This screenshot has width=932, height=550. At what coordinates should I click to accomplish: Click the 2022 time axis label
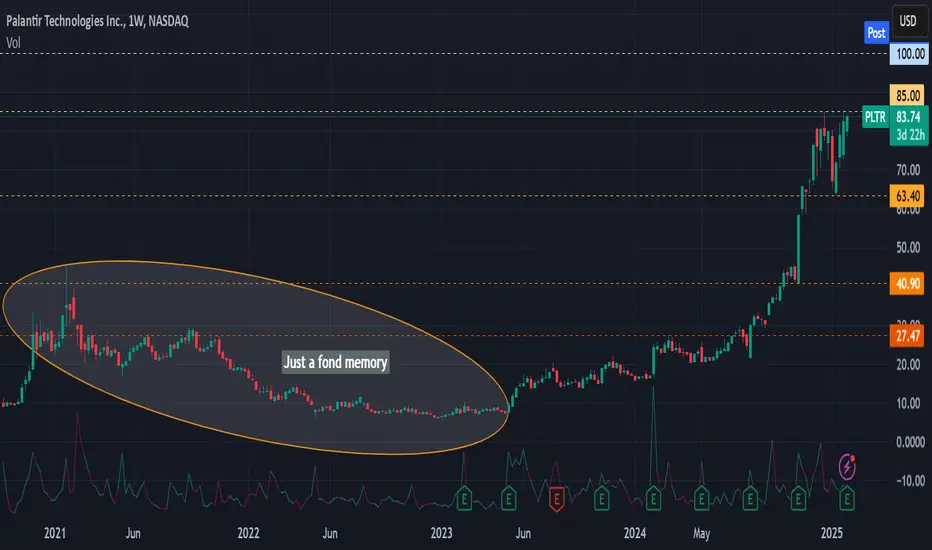(248, 533)
